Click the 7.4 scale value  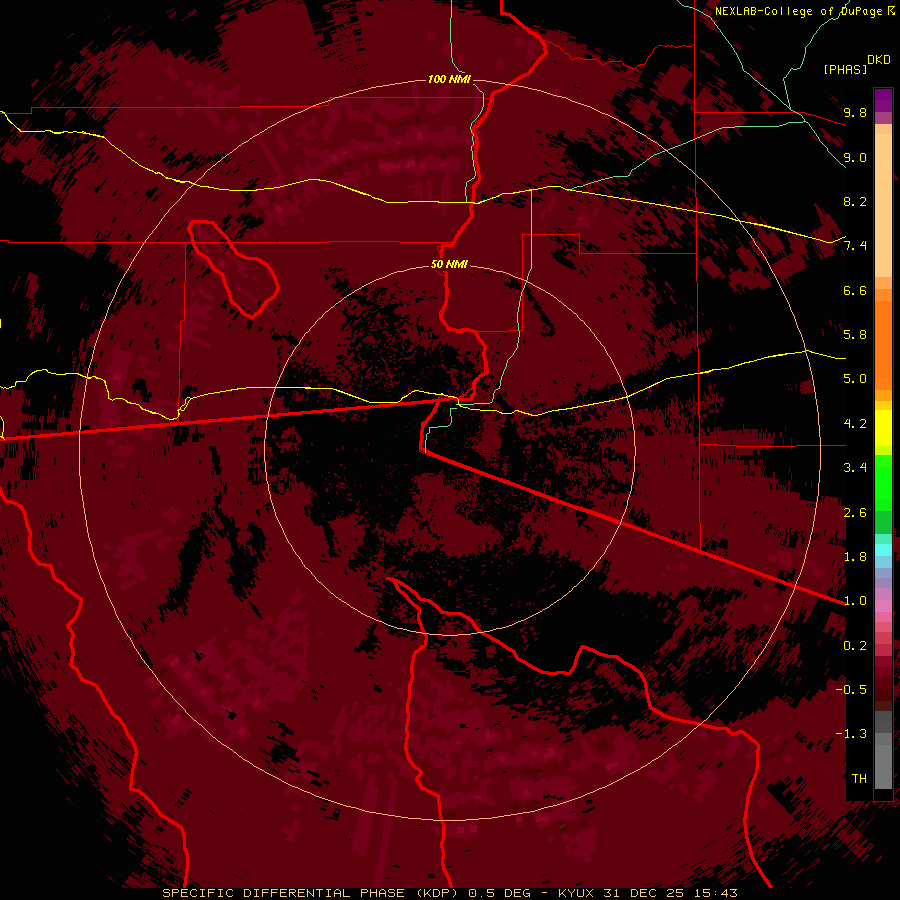click(x=855, y=246)
